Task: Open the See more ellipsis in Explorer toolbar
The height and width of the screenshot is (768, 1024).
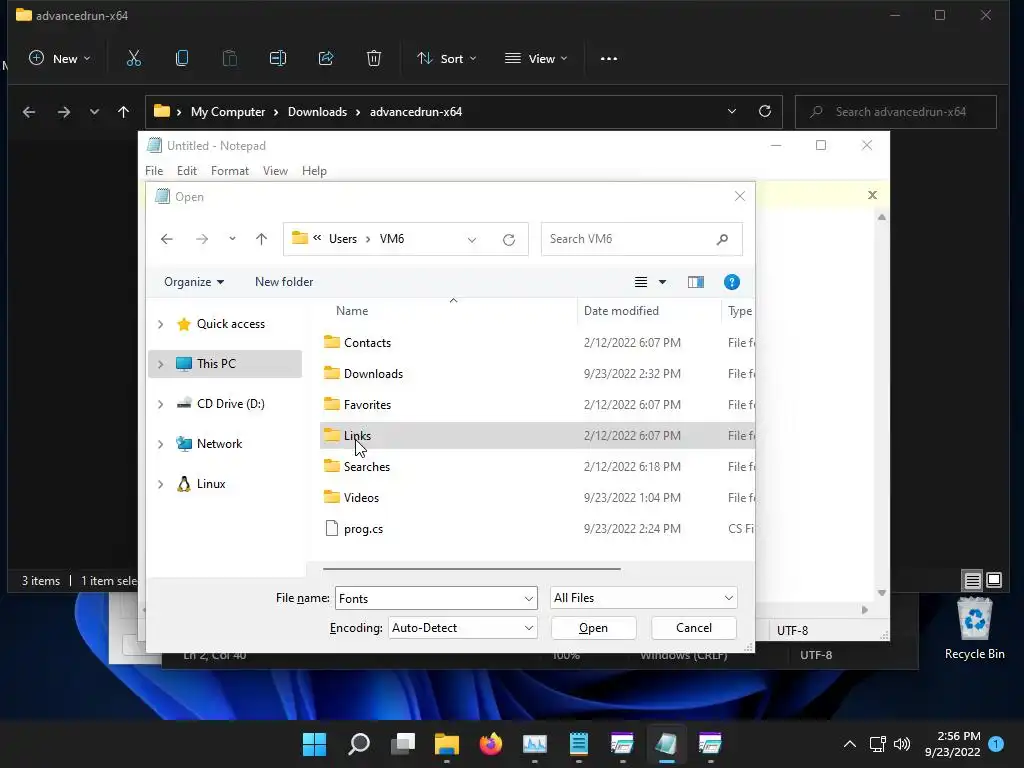Action: pos(609,59)
